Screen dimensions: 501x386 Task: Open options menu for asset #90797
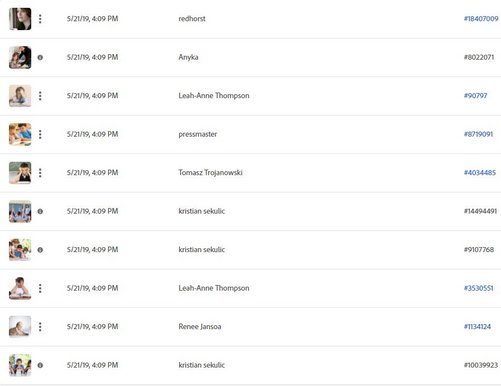coord(40,96)
